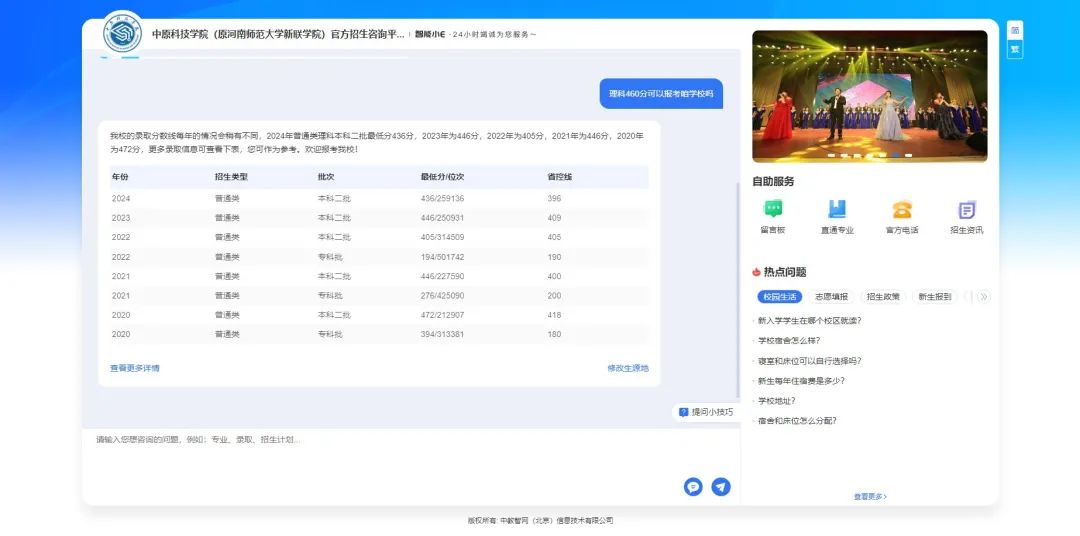The image size is (1080, 536).
Task: Select the 新生报到 tab
Action: pos(935,297)
